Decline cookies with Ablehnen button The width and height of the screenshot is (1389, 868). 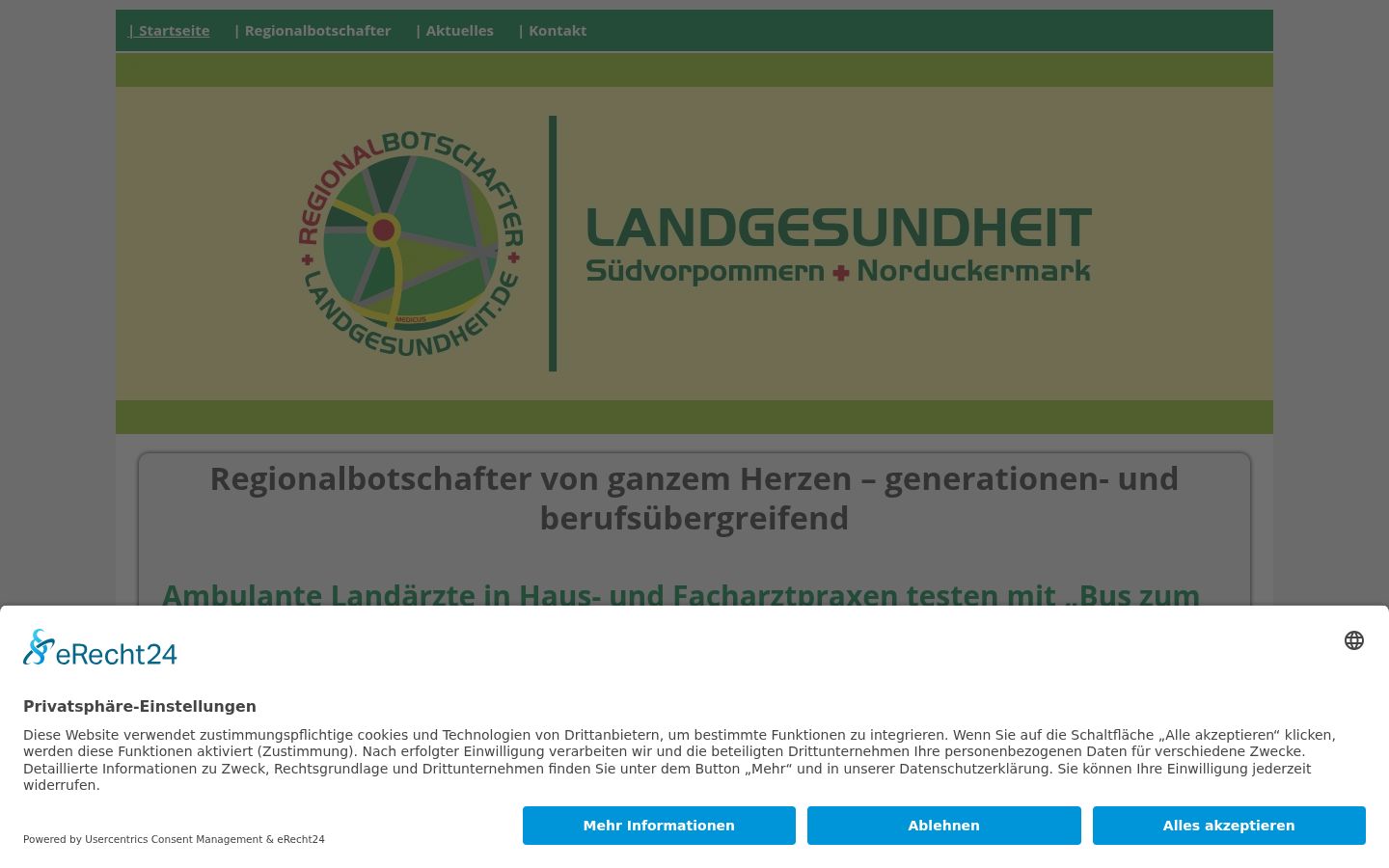[943, 826]
